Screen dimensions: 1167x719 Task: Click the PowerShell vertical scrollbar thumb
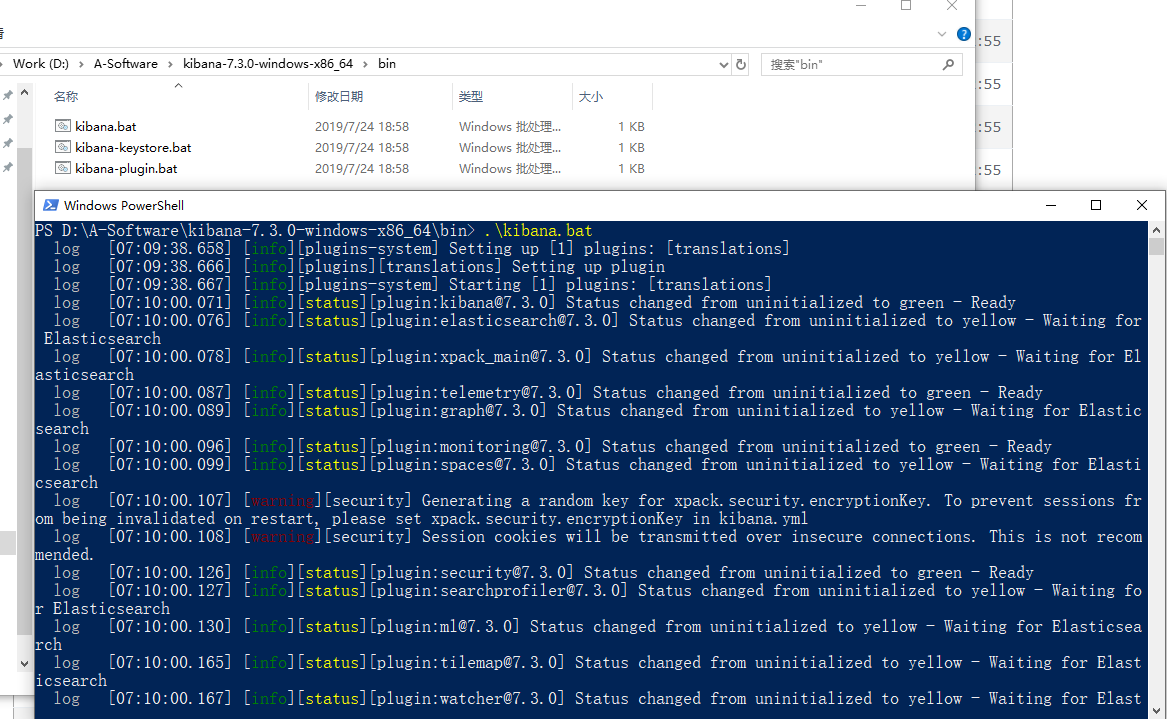click(x=1156, y=246)
